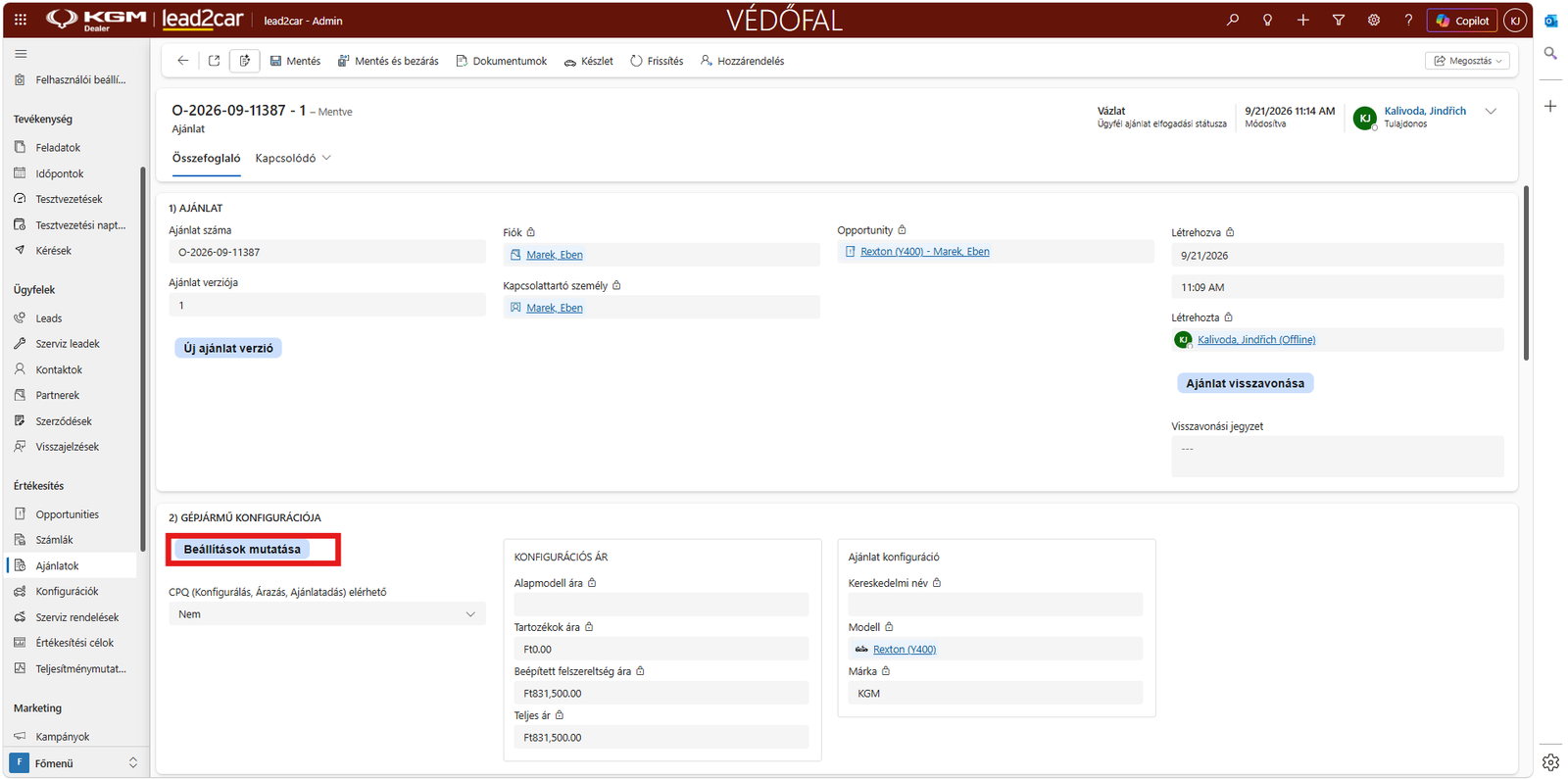Click the Visszavonási jegyzet text field
1568x779 pixels.
click(x=1338, y=457)
